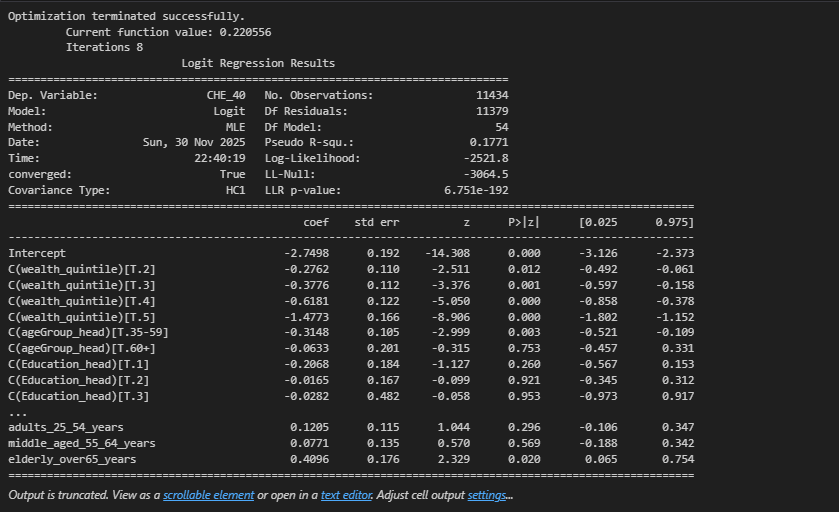This screenshot has height=512, width=839.
Task: Click the 'std err' column header
Action: 377,221
